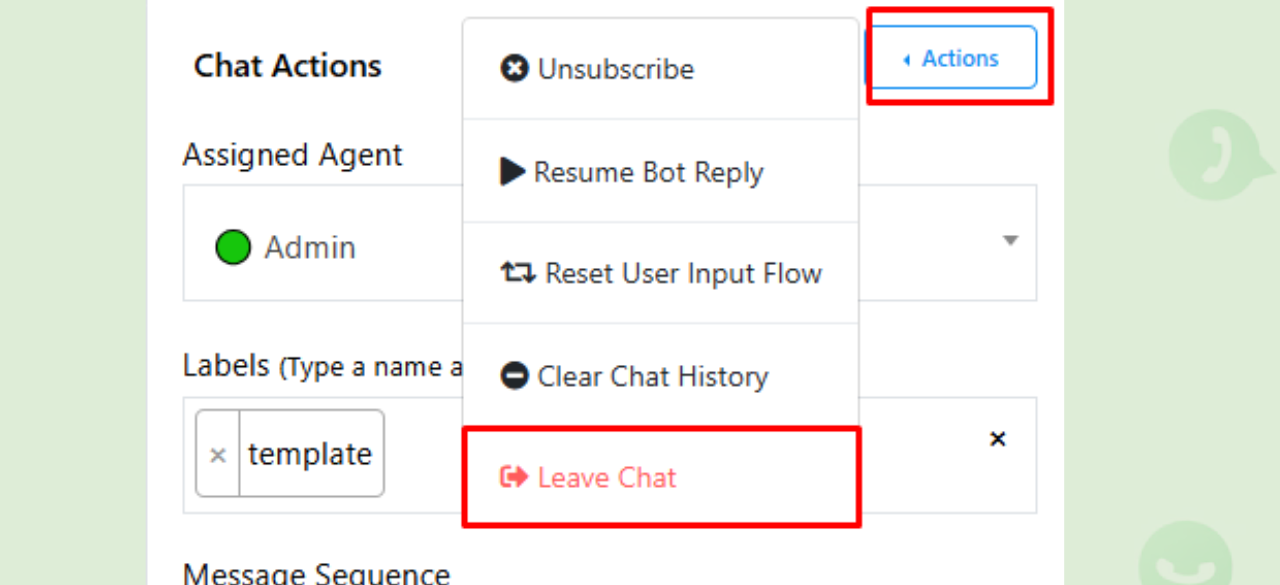Screen dimensions: 1280x585
Task: Click the play icon beside Resume Bot Reply
Action: [512, 171]
